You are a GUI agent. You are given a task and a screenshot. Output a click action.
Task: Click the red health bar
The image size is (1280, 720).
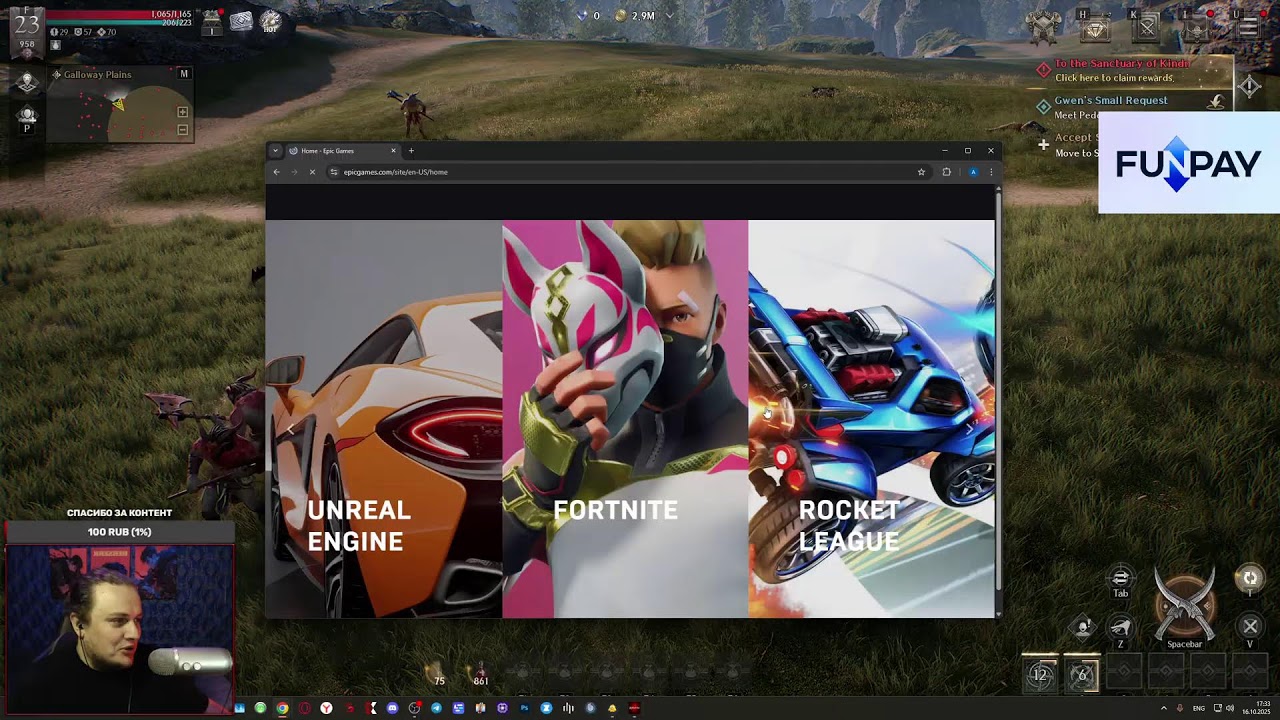point(119,15)
